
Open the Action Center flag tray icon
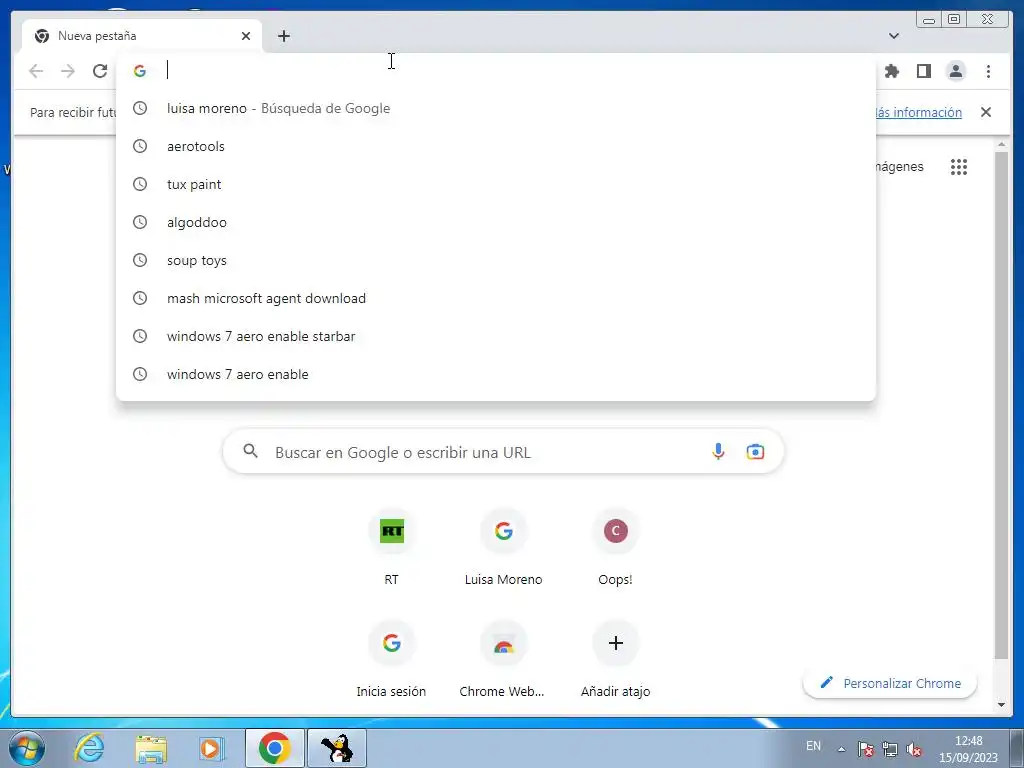tap(866, 749)
